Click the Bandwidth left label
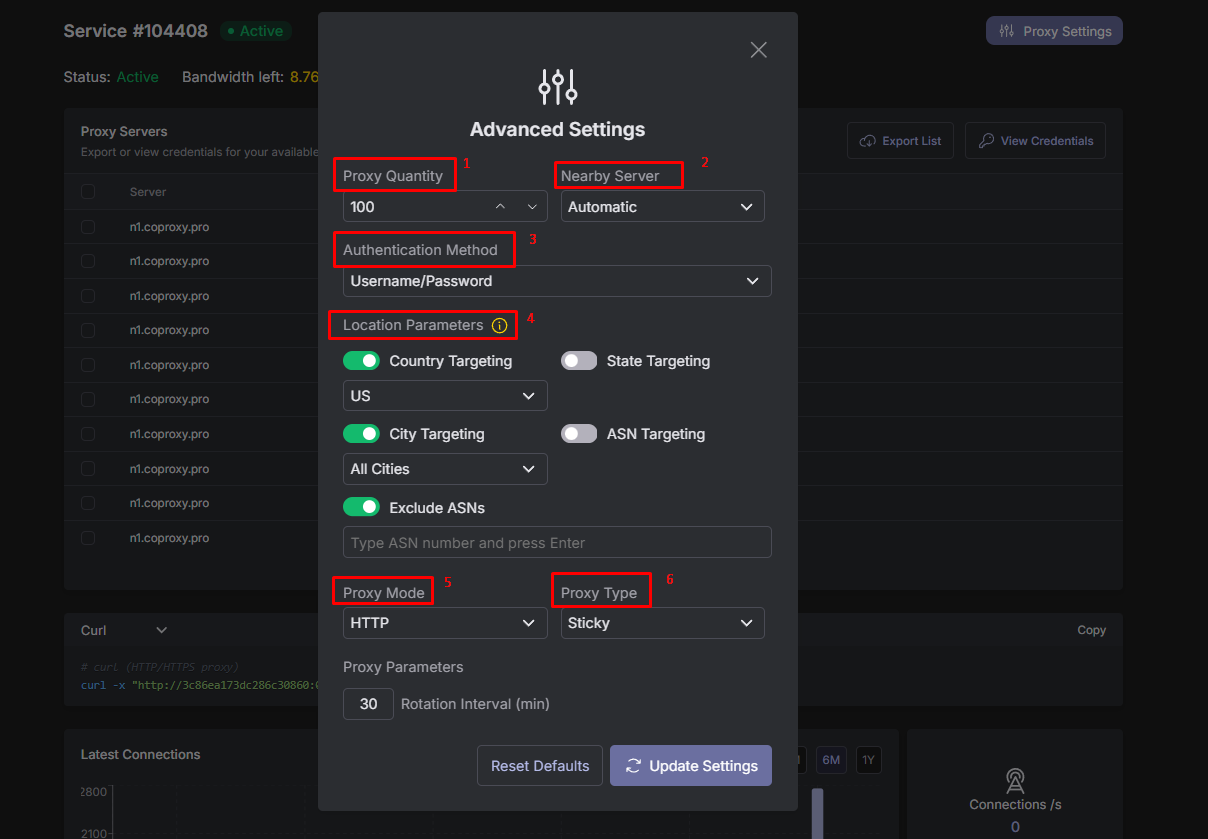This screenshot has height=839, width=1208. 234,76
